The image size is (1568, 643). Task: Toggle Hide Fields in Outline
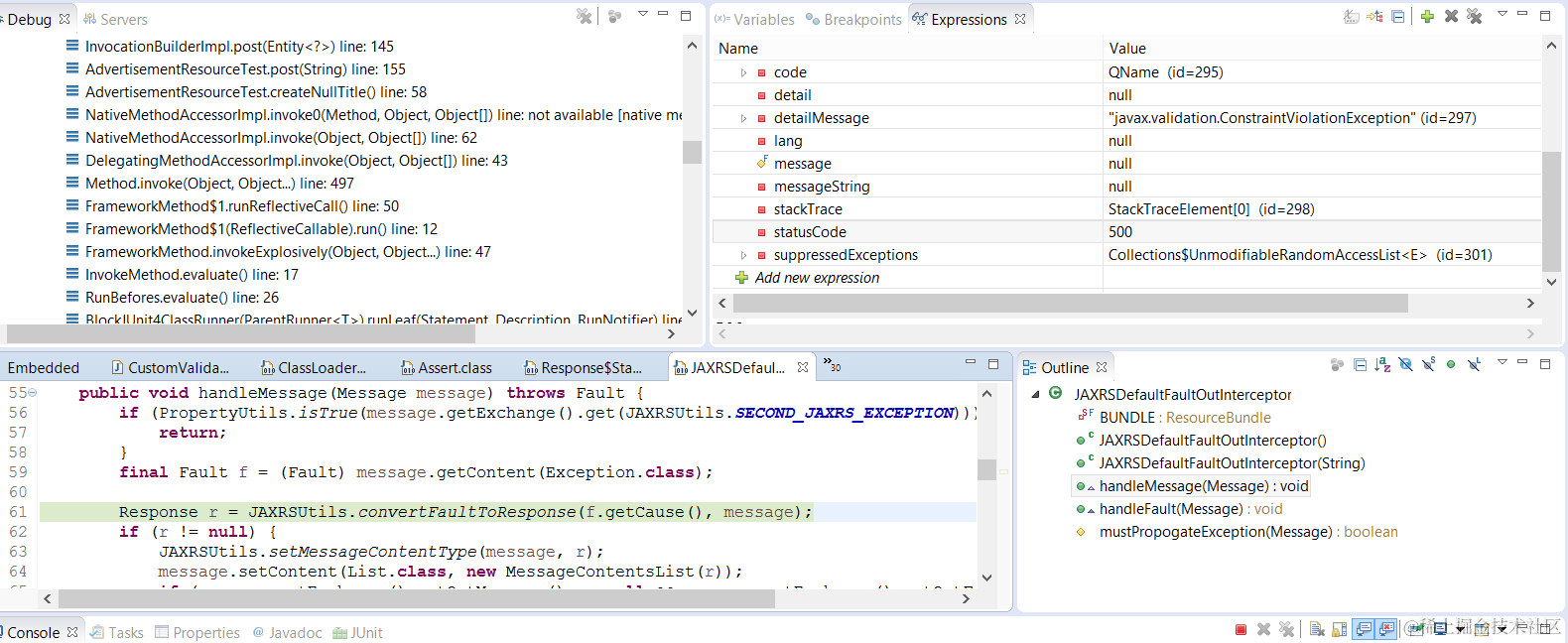1405,364
